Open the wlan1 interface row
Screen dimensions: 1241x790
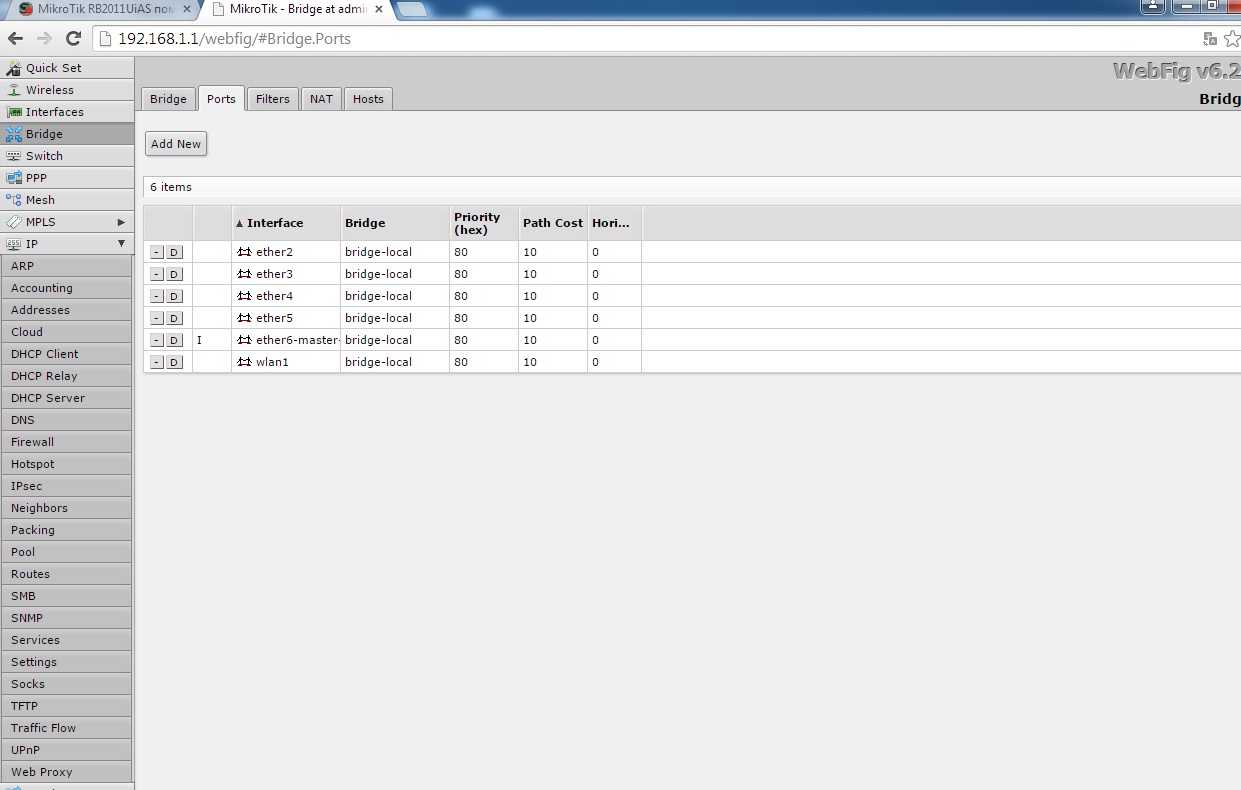(x=692, y=362)
